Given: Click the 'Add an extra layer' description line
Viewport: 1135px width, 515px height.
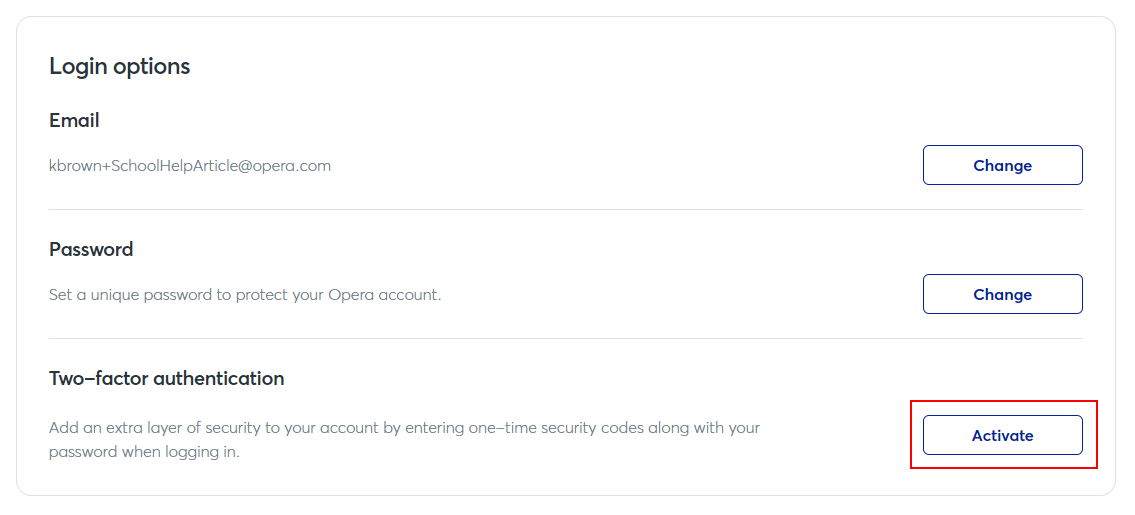Looking at the screenshot, I should (x=404, y=427).
